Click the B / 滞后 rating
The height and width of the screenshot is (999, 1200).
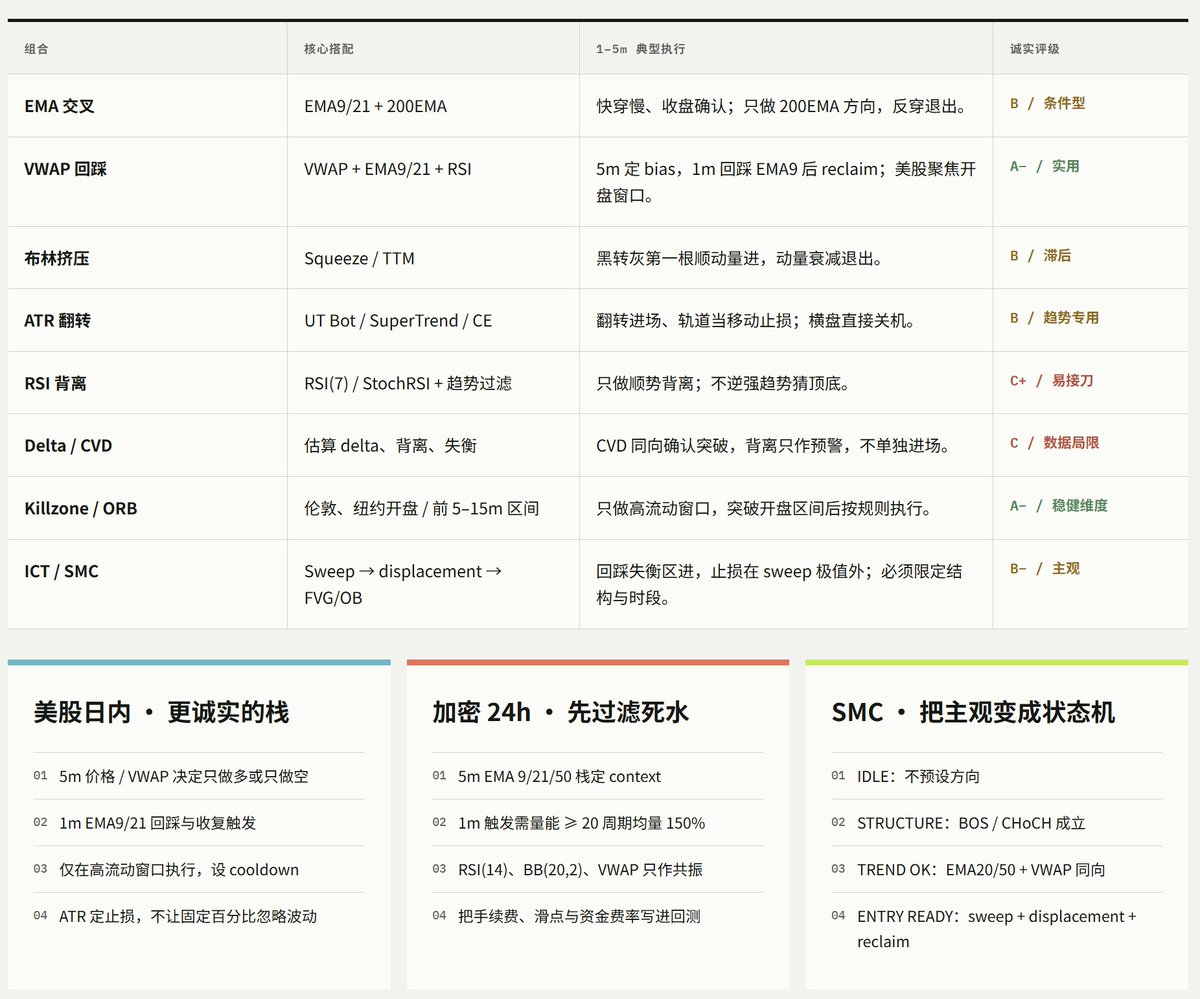coord(1040,256)
